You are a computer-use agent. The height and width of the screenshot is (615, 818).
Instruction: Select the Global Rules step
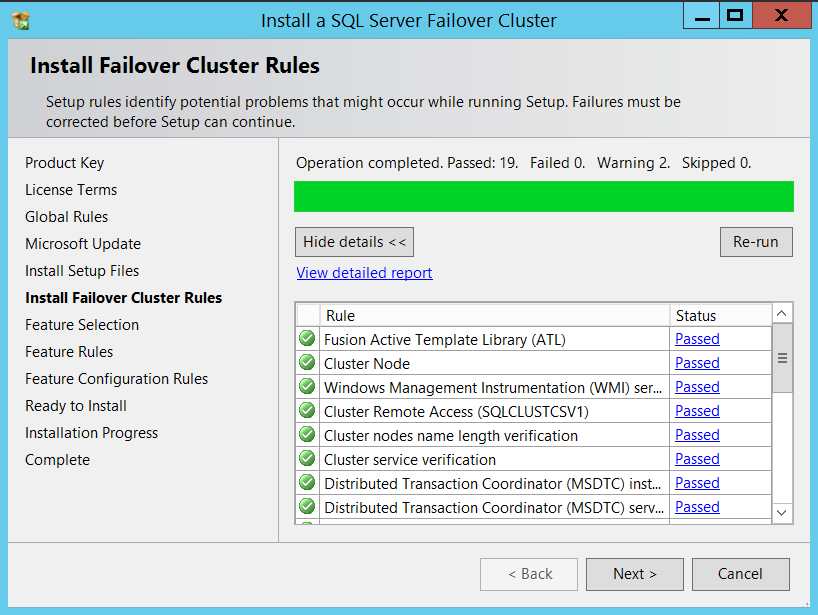67,217
